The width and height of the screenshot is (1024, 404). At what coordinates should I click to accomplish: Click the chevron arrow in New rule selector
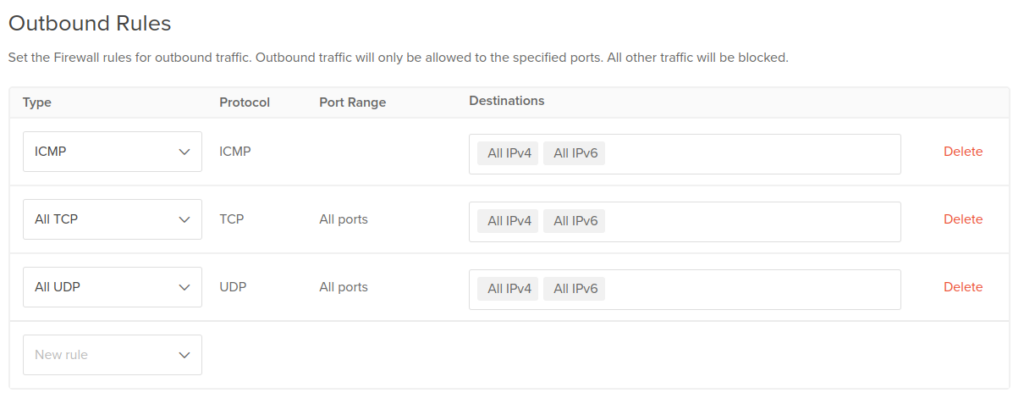(184, 356)
